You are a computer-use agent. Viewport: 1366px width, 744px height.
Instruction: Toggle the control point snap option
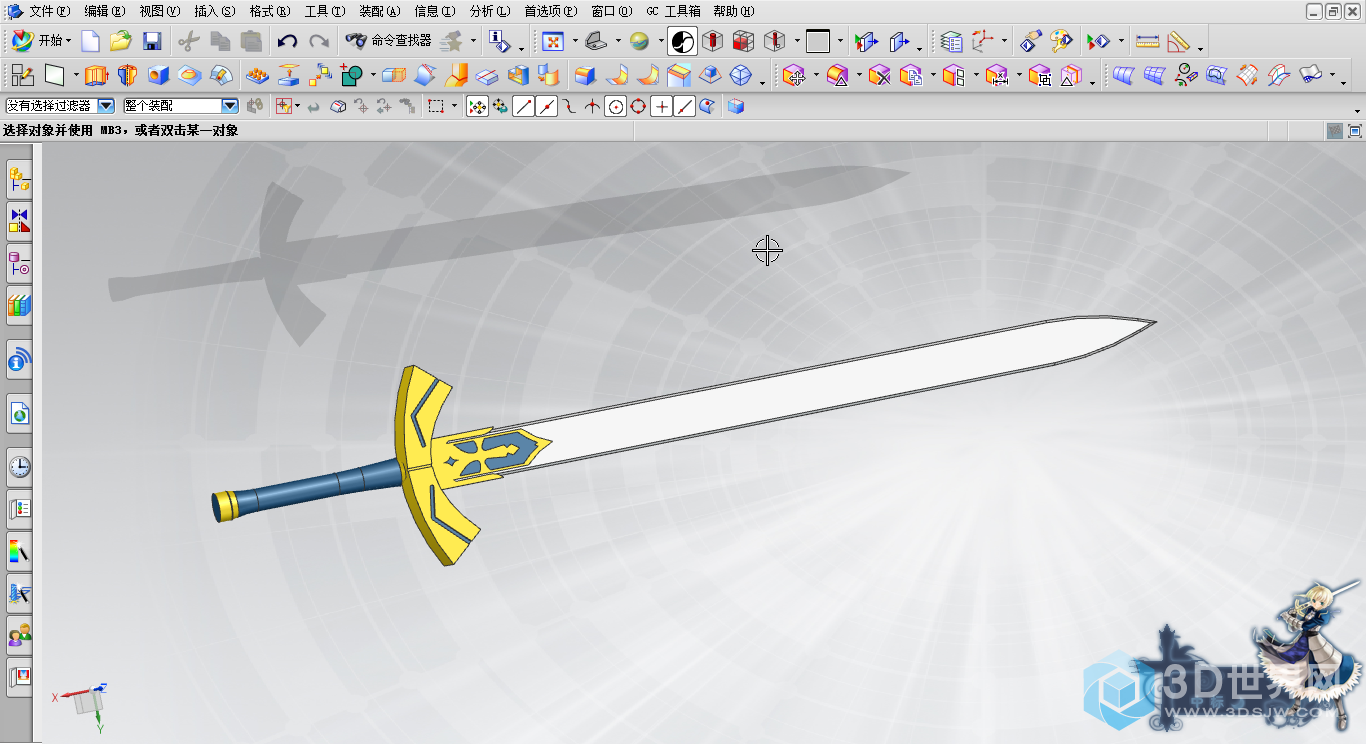(x=569, y=106)
